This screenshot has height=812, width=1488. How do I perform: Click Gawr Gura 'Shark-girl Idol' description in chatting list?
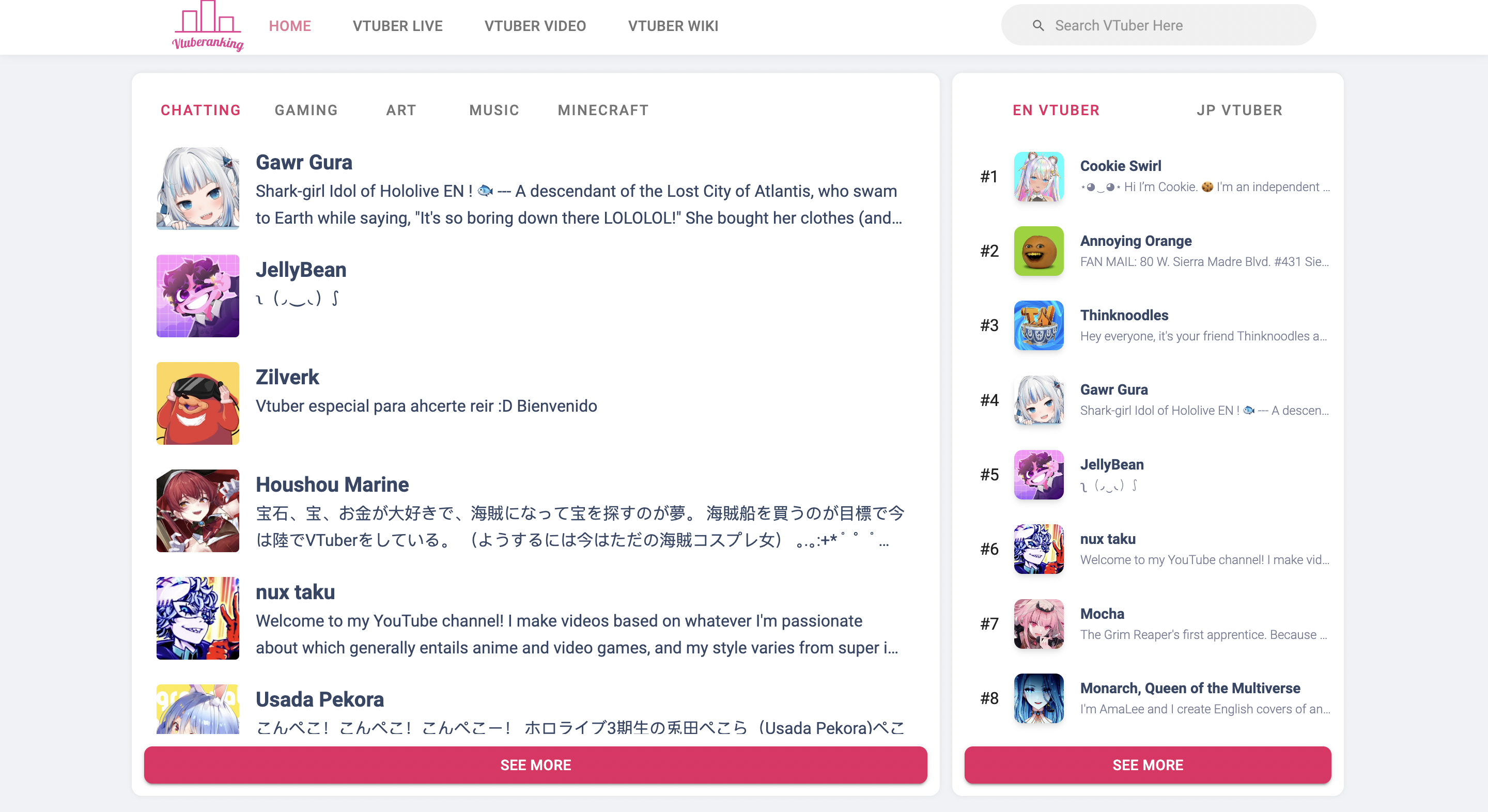pos(579,205)
